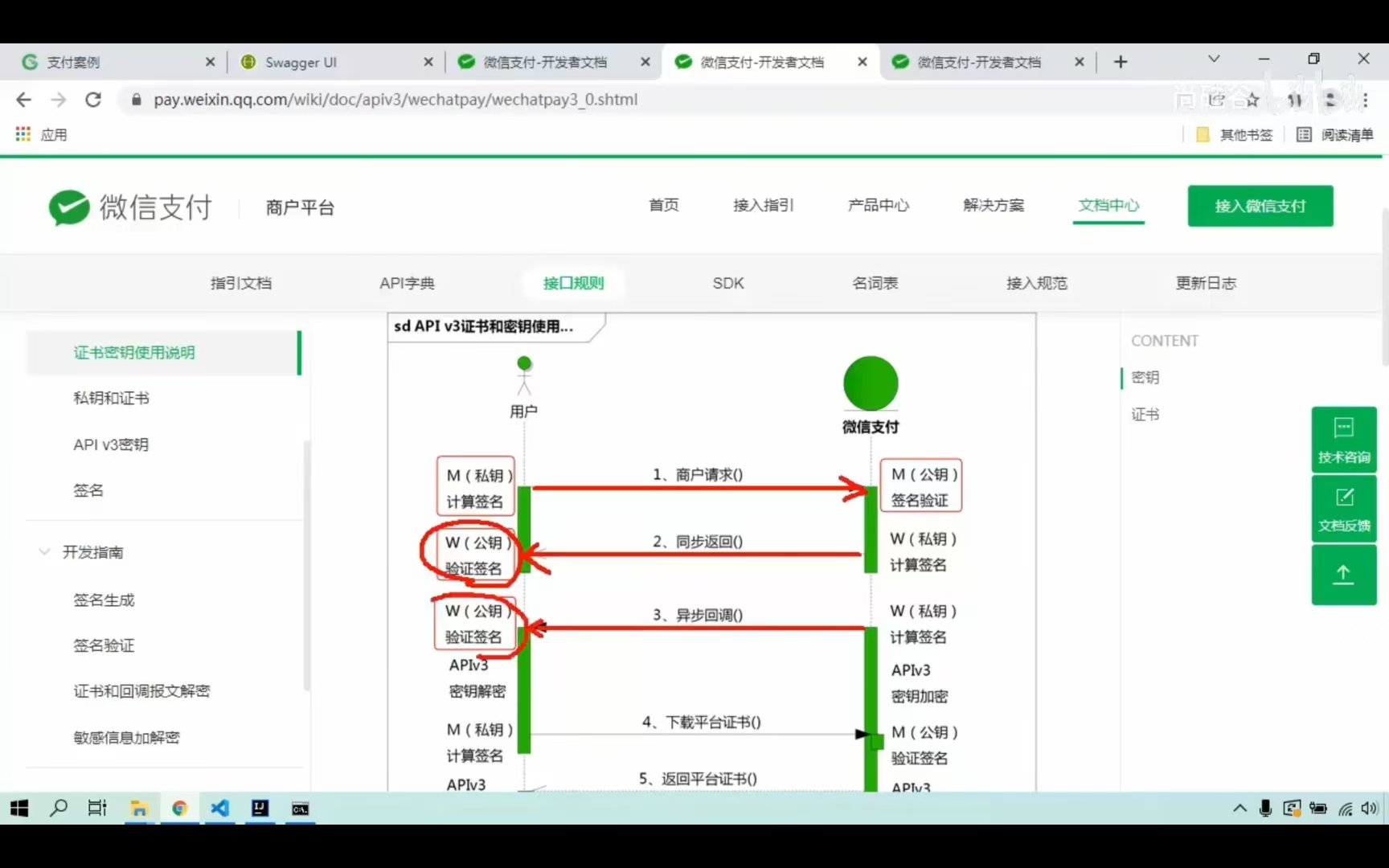
Task: Open Windows taskbar search
Action: (59, 809)
